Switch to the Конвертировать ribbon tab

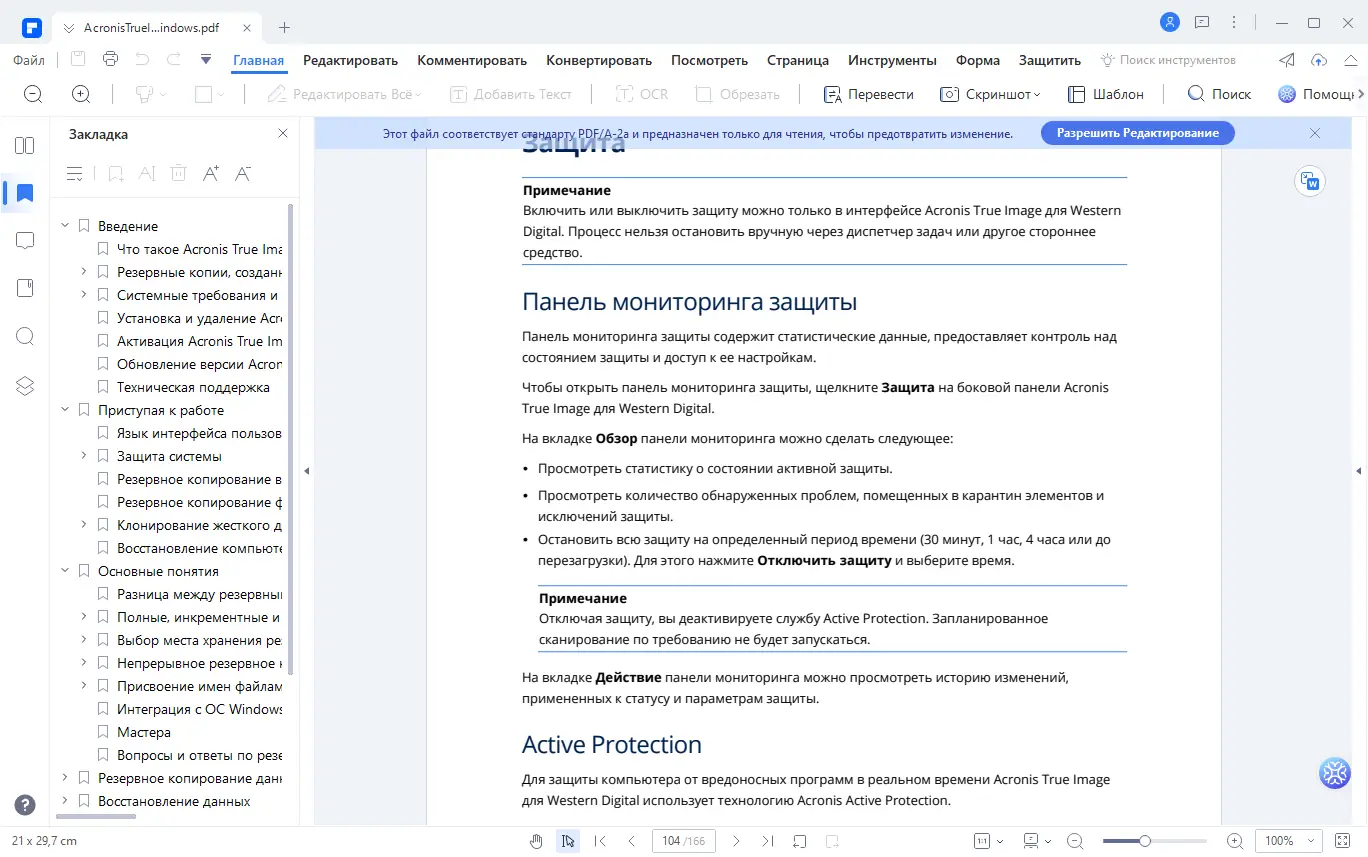coord(598,60)
